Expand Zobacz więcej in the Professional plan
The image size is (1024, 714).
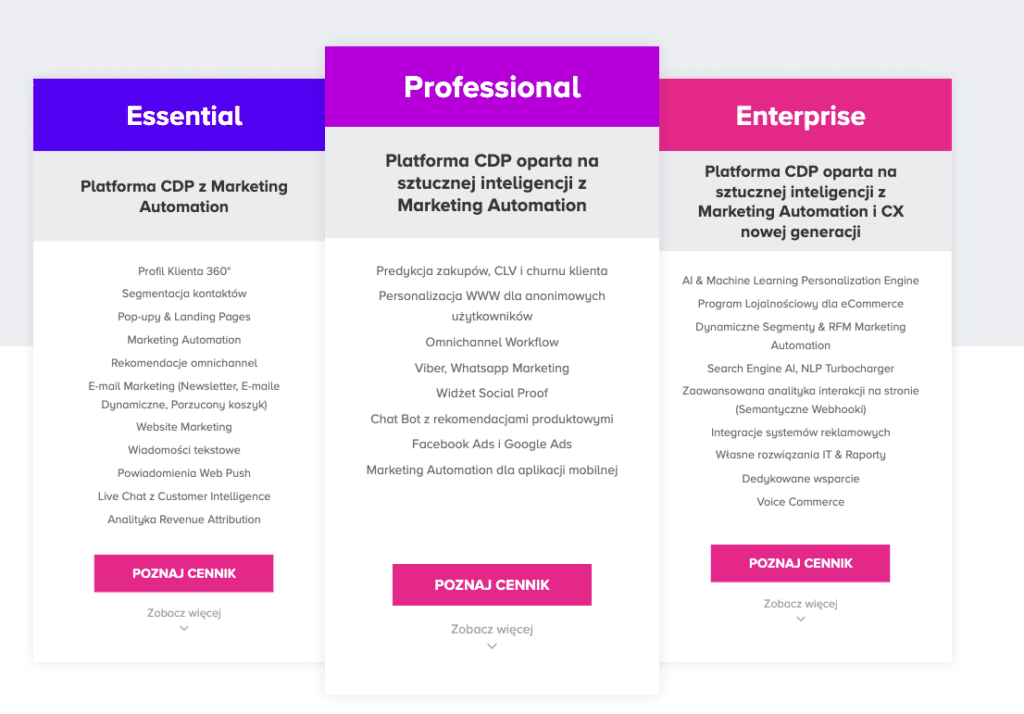pos(492,629)
